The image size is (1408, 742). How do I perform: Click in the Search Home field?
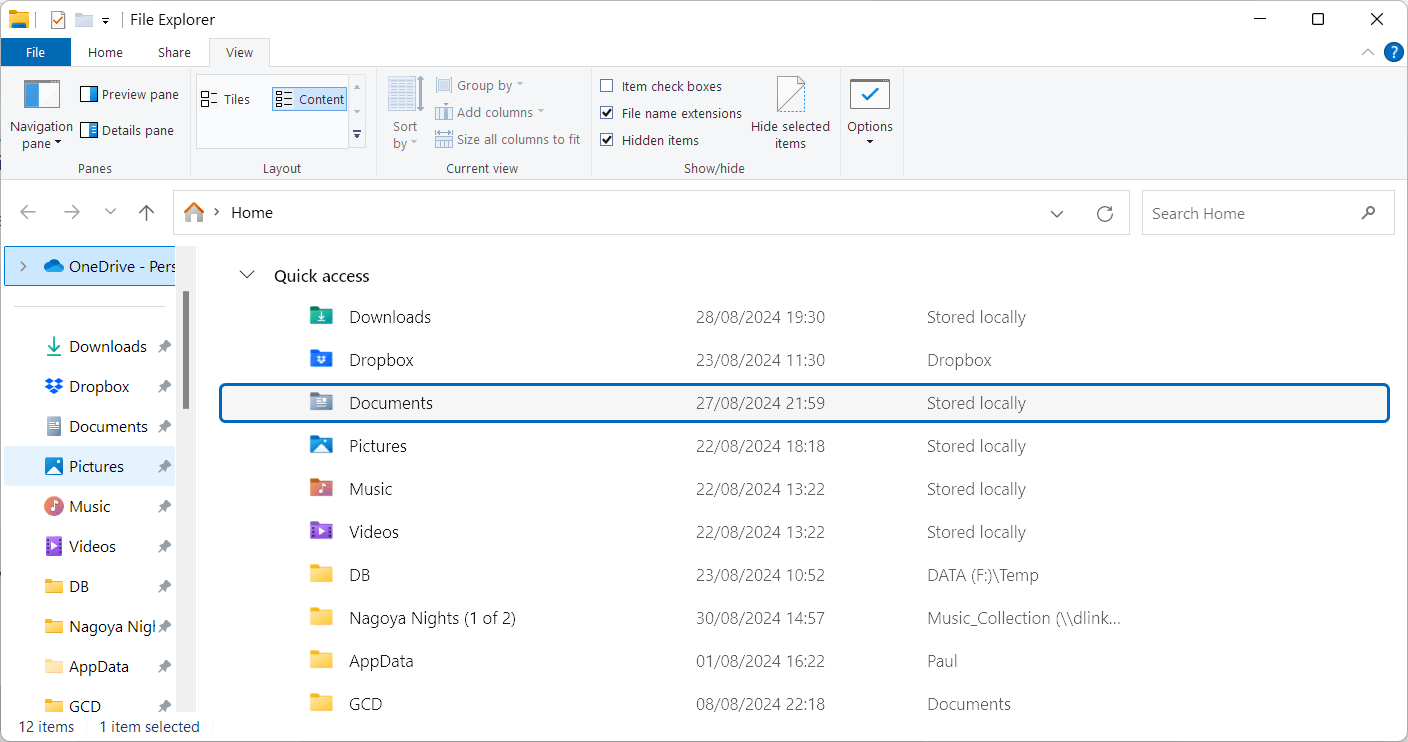[x=1254, y=213]
